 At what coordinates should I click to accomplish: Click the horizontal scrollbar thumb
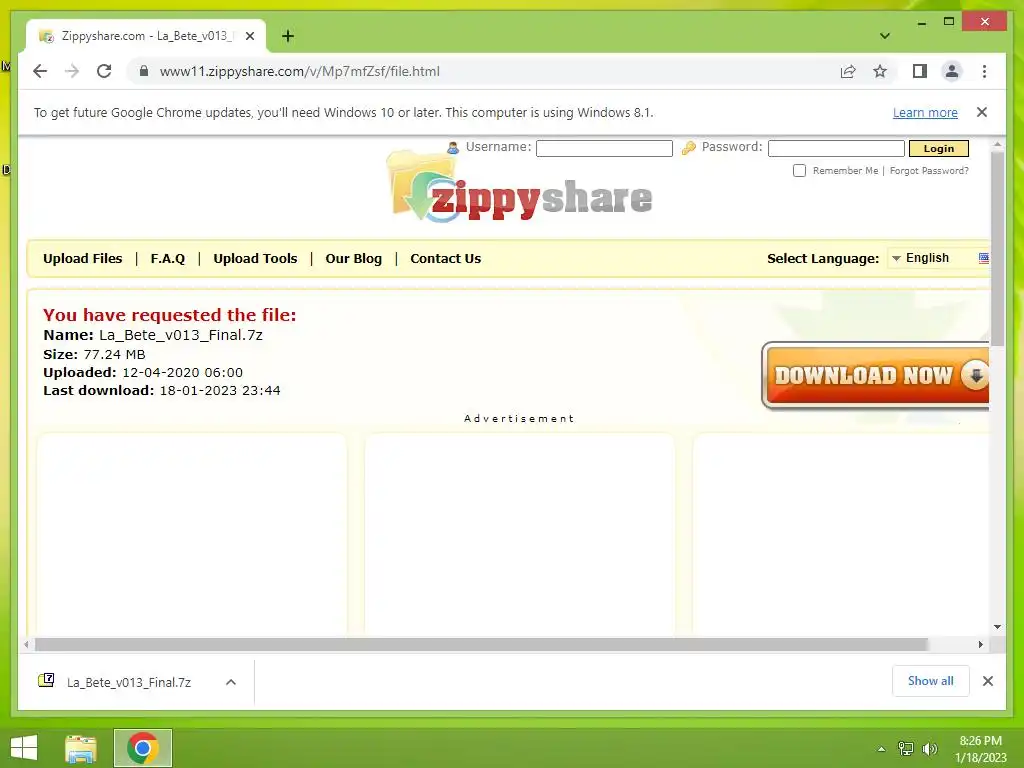[481, 645]
